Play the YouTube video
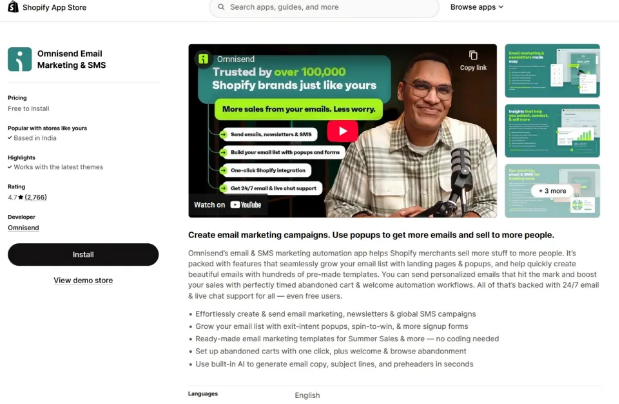Image resolution: width=619 pixels, height=404 pixels. (342, 131)
